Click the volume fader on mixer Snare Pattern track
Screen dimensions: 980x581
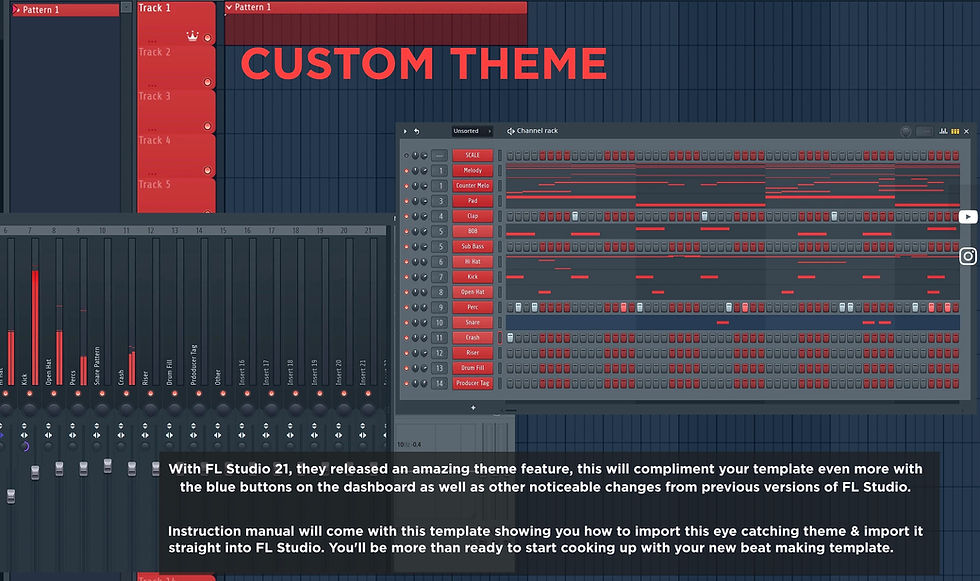coord(108,465)
